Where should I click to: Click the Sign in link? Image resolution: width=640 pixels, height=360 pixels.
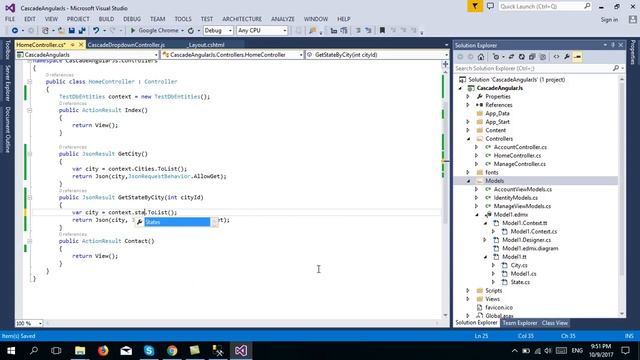pos(609,20)
